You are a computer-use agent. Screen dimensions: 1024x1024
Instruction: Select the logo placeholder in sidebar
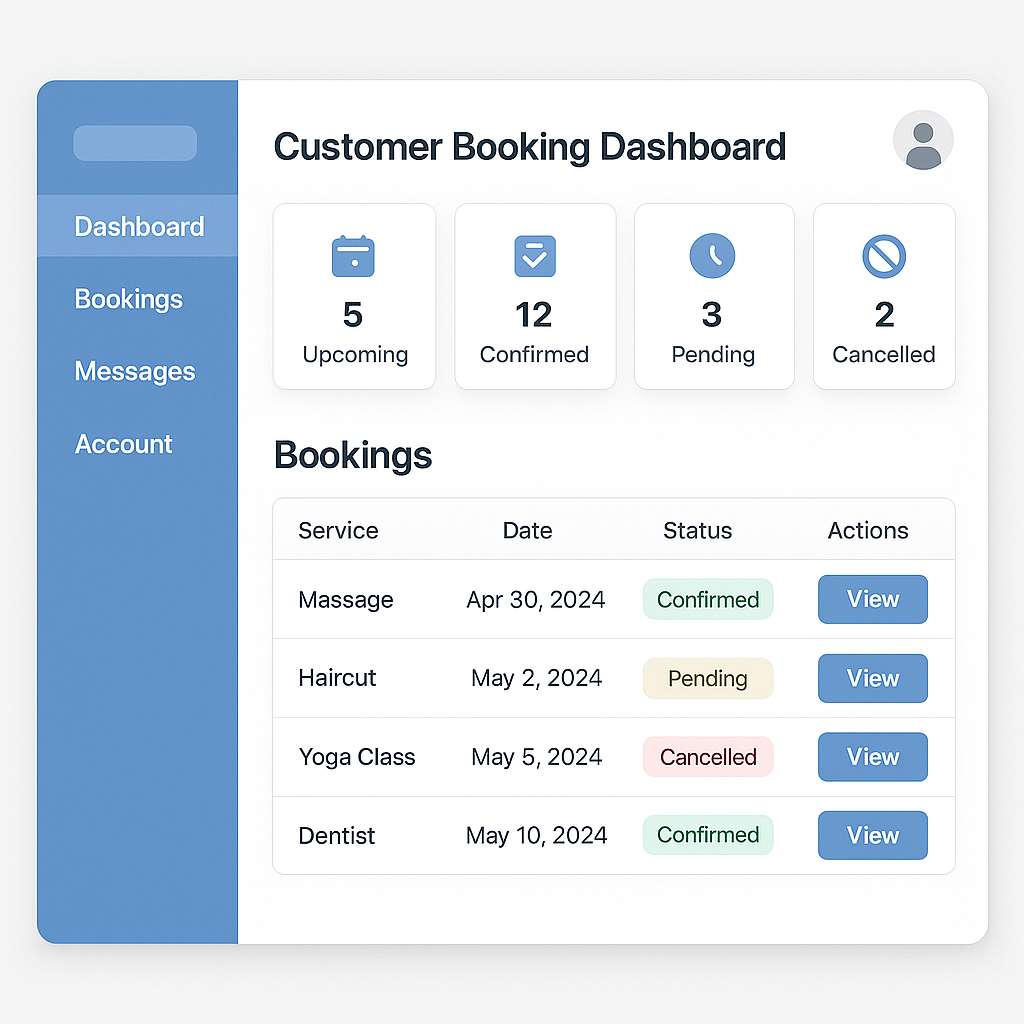coord(135,143)
